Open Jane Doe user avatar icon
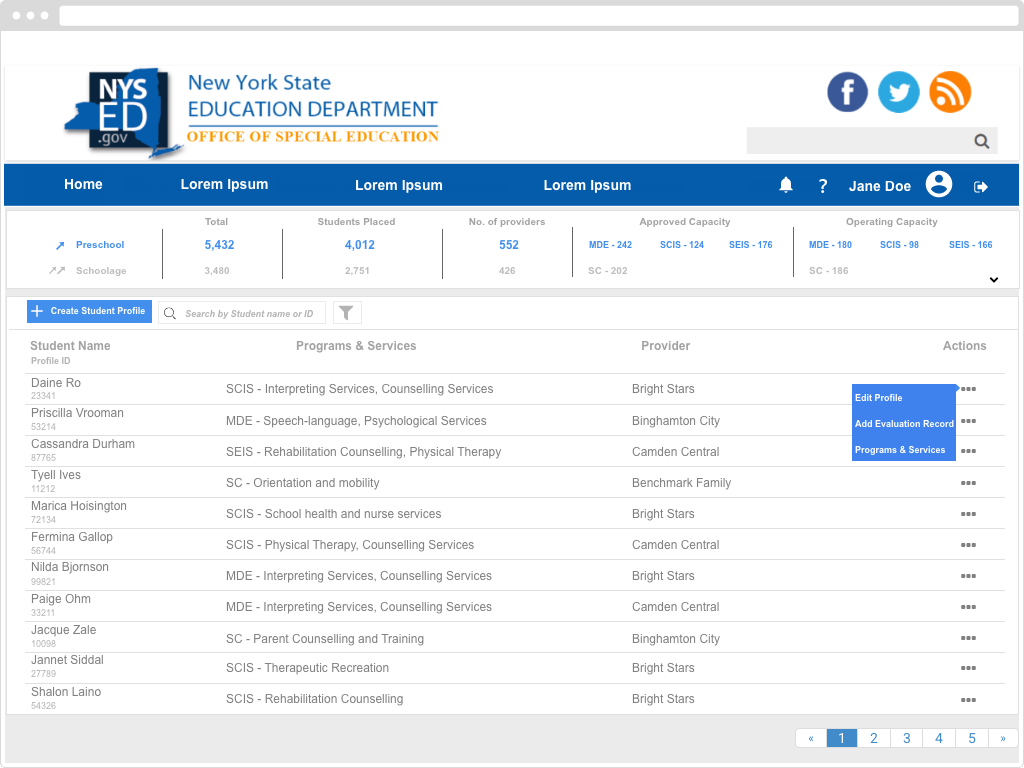 coord(938,185)
